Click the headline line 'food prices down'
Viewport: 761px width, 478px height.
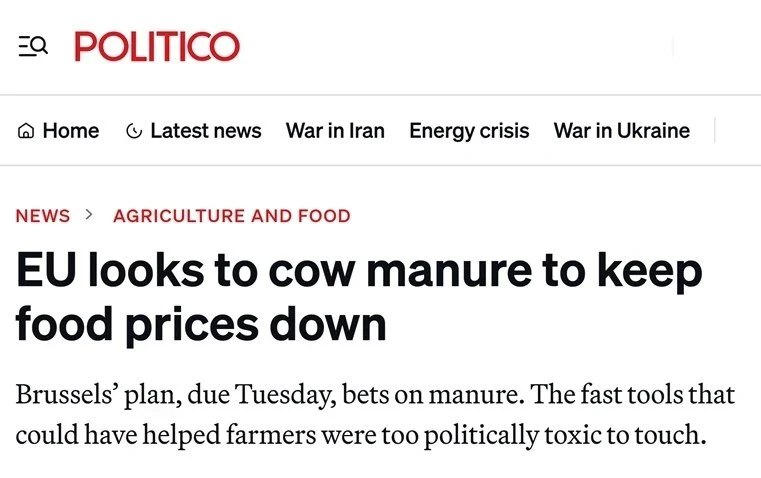coord(201,325)
